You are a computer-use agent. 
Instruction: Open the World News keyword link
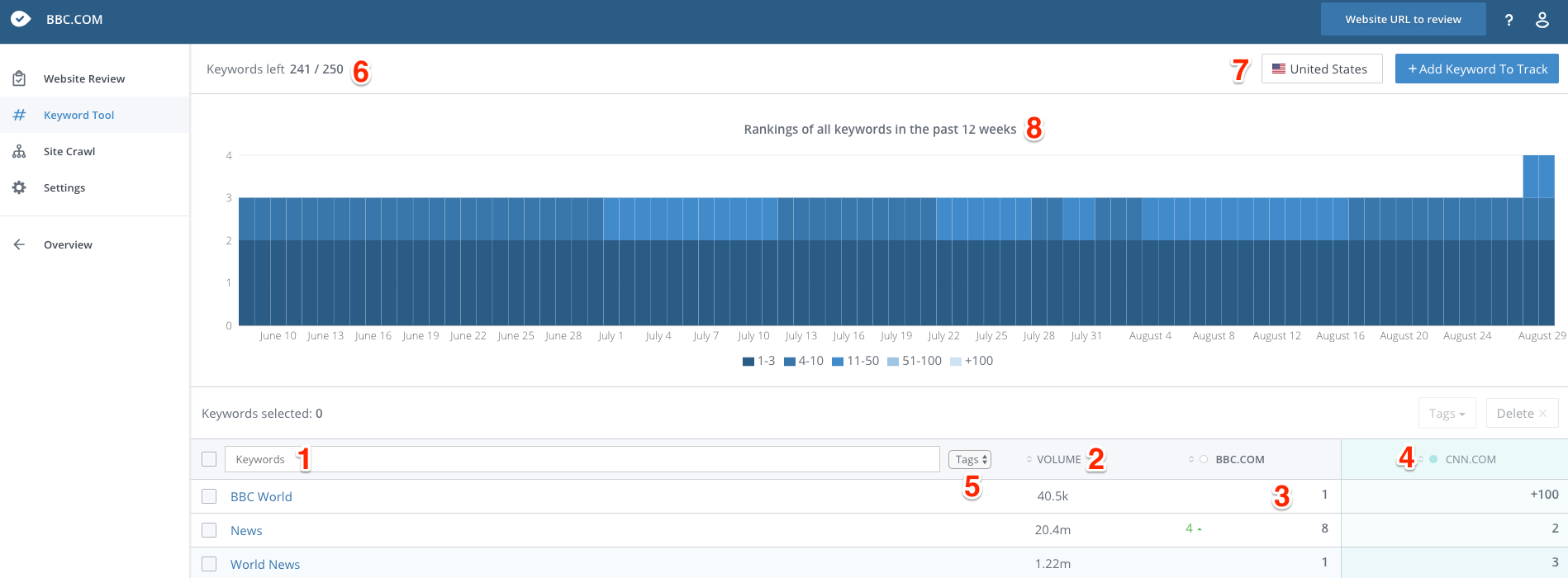pyautogui.click(x=265, y=564)
